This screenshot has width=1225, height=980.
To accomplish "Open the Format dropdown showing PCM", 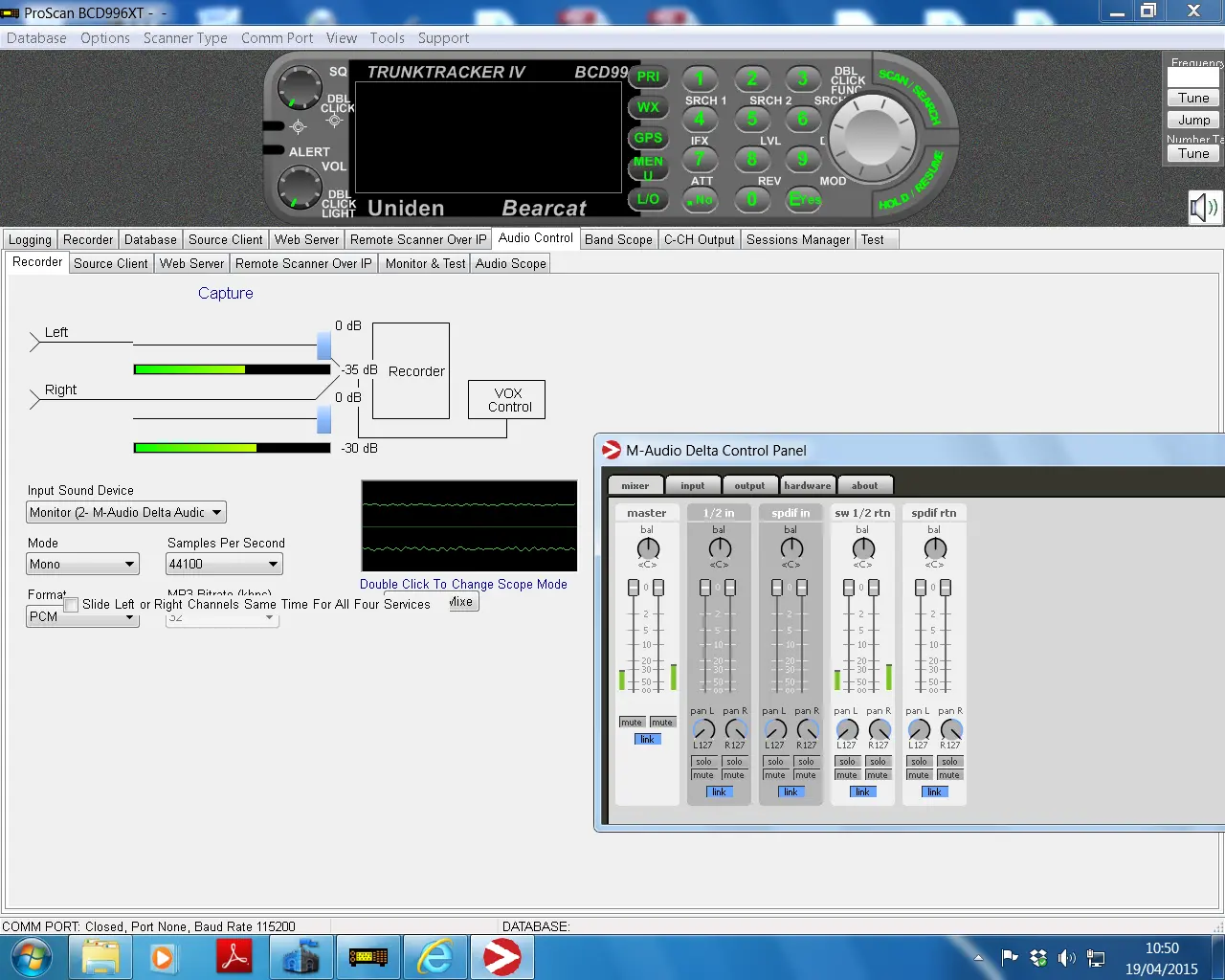I will 83,617.
